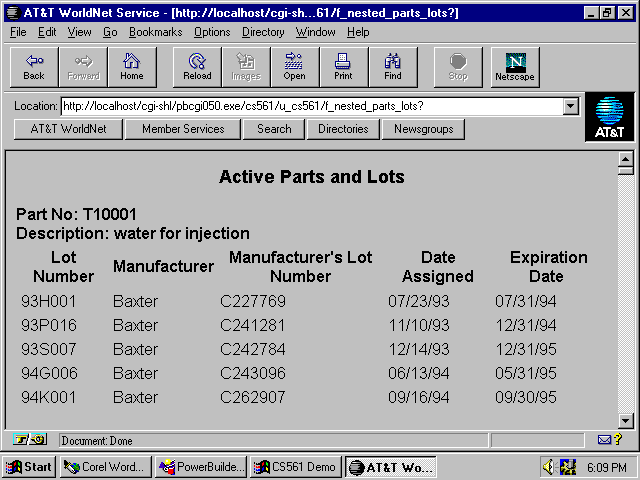Click the Active Parts and Lots heading
This screenshot has height=480, width=640.
click(312, 177)
